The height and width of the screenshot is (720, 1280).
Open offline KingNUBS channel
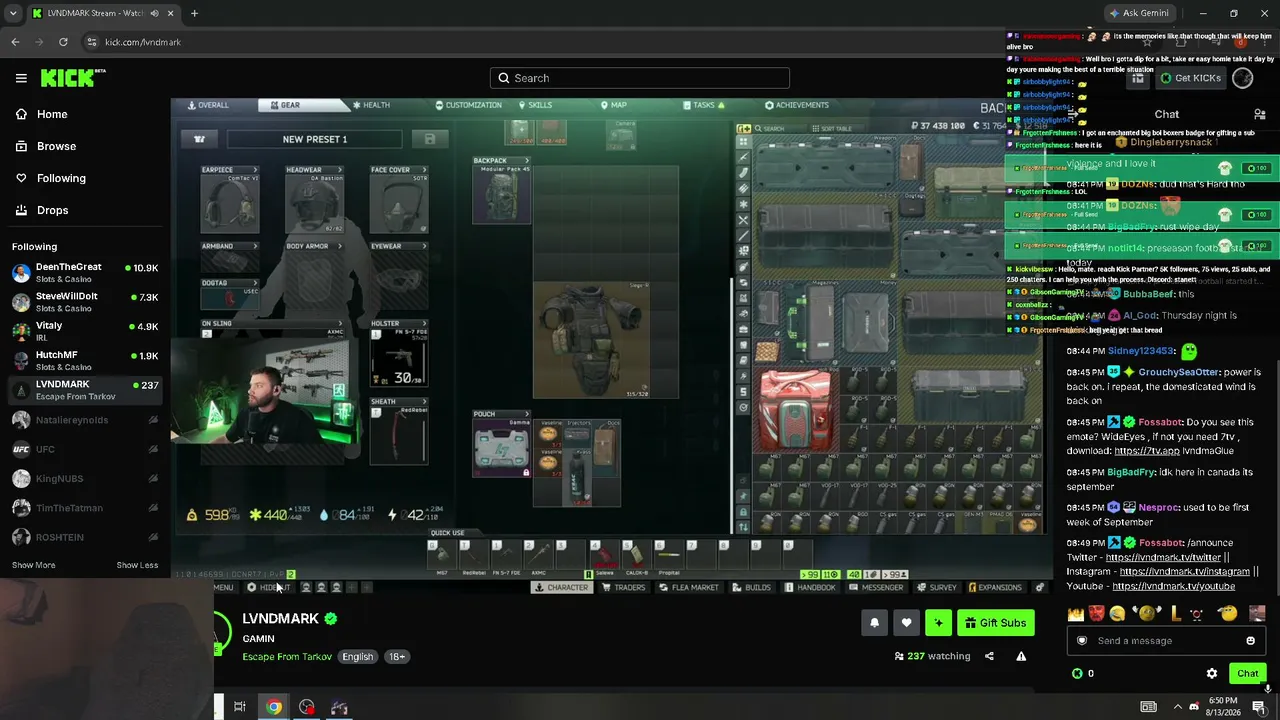[85, 479]
